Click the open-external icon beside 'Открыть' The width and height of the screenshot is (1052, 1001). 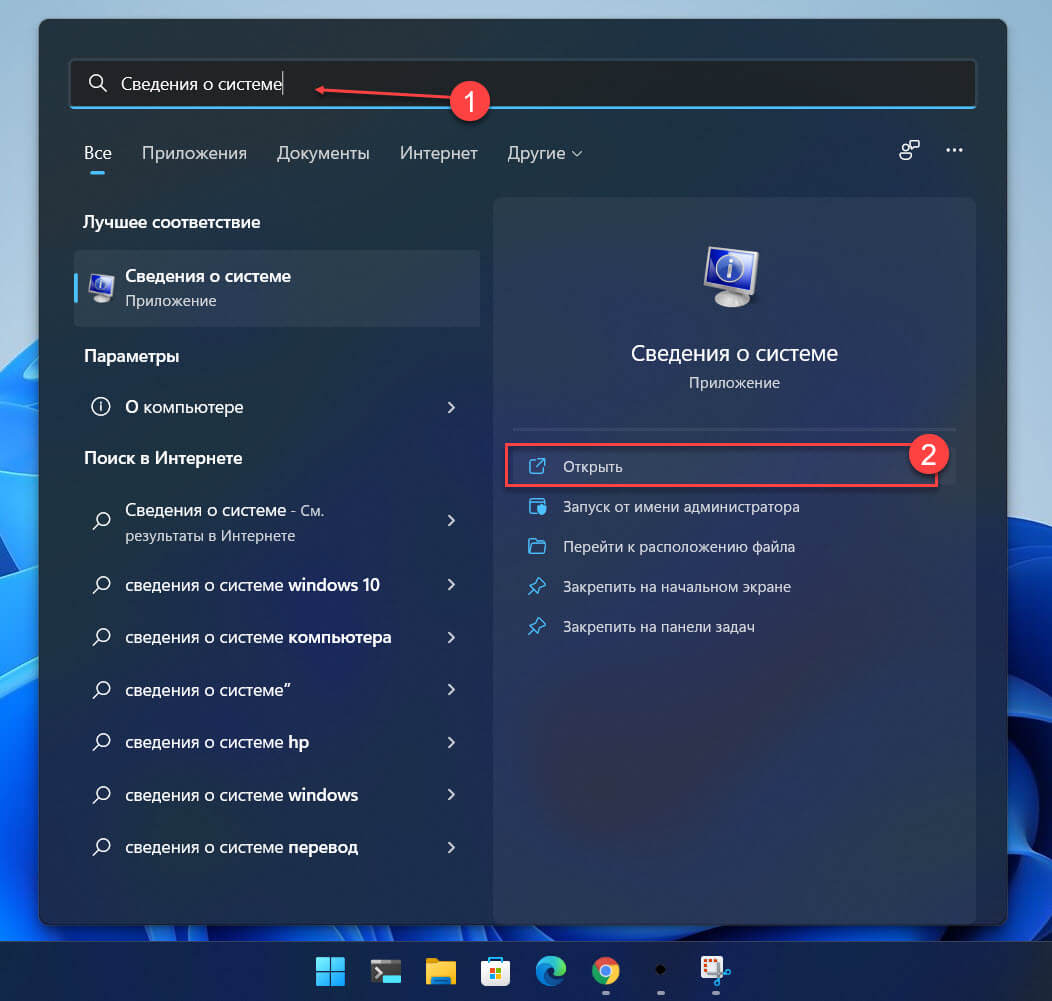(537, 466)
